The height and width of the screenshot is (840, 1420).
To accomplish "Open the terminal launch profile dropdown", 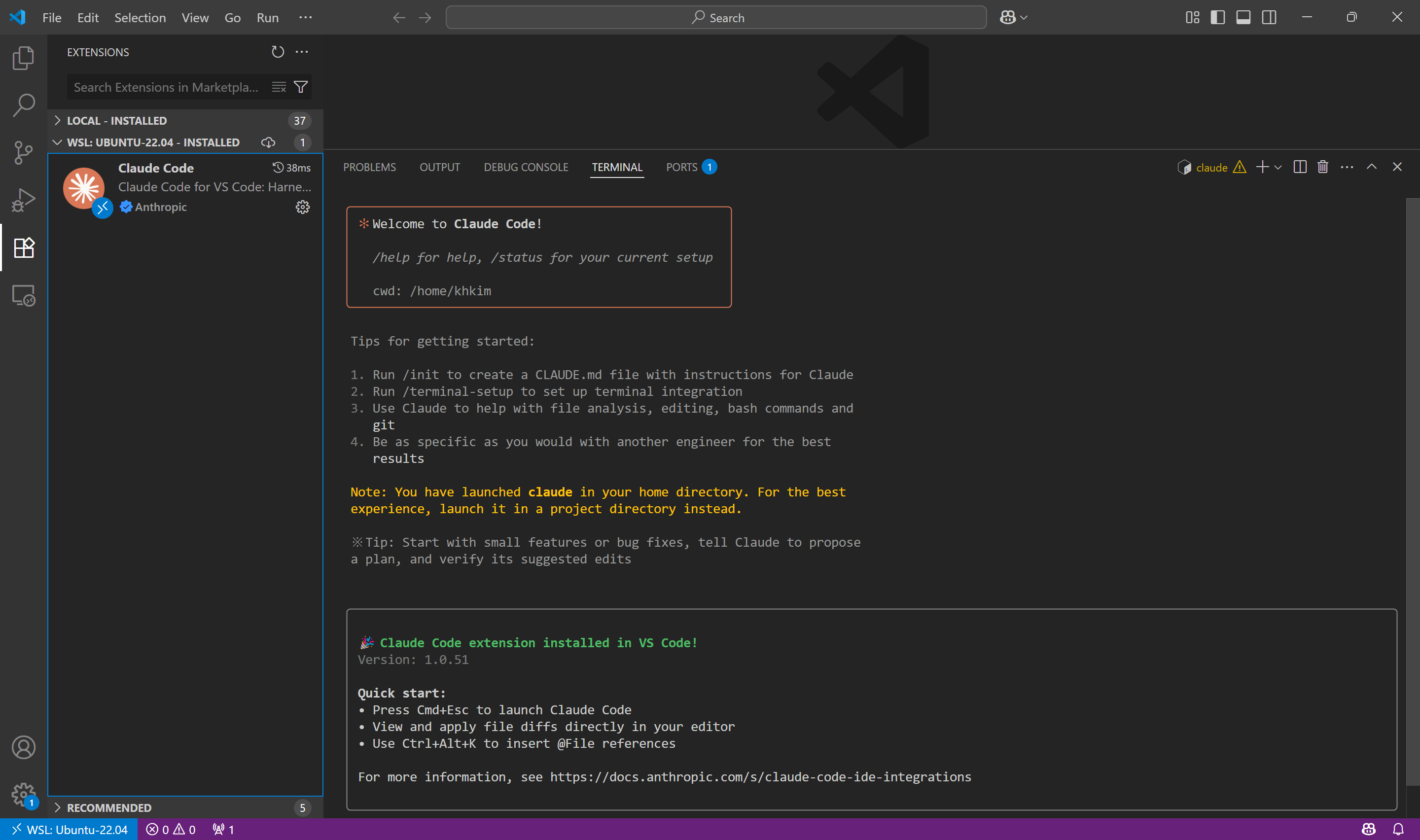I will pos(1278,167).
